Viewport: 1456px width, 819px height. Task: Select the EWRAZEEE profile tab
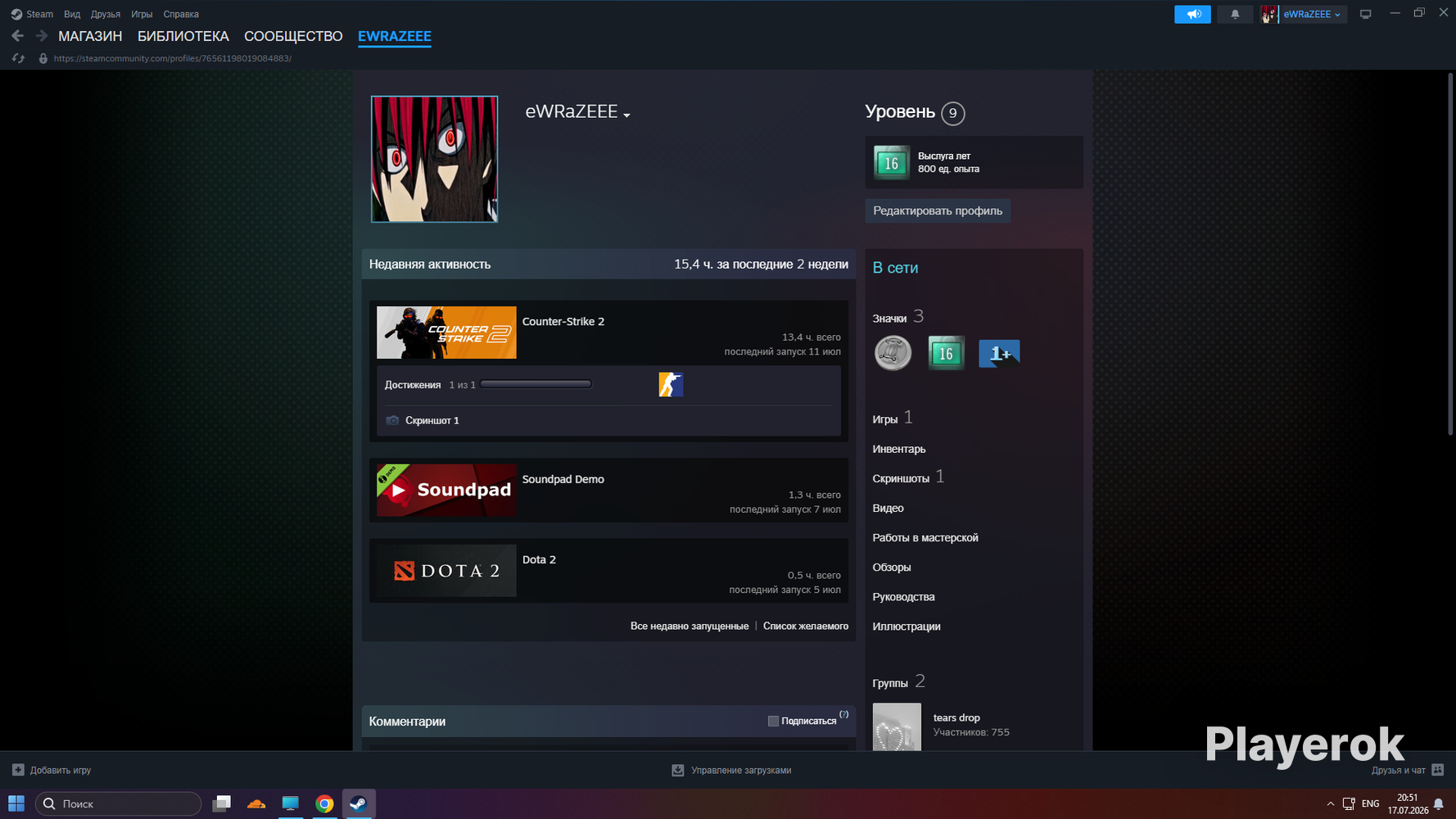click(x=395, y=36)
